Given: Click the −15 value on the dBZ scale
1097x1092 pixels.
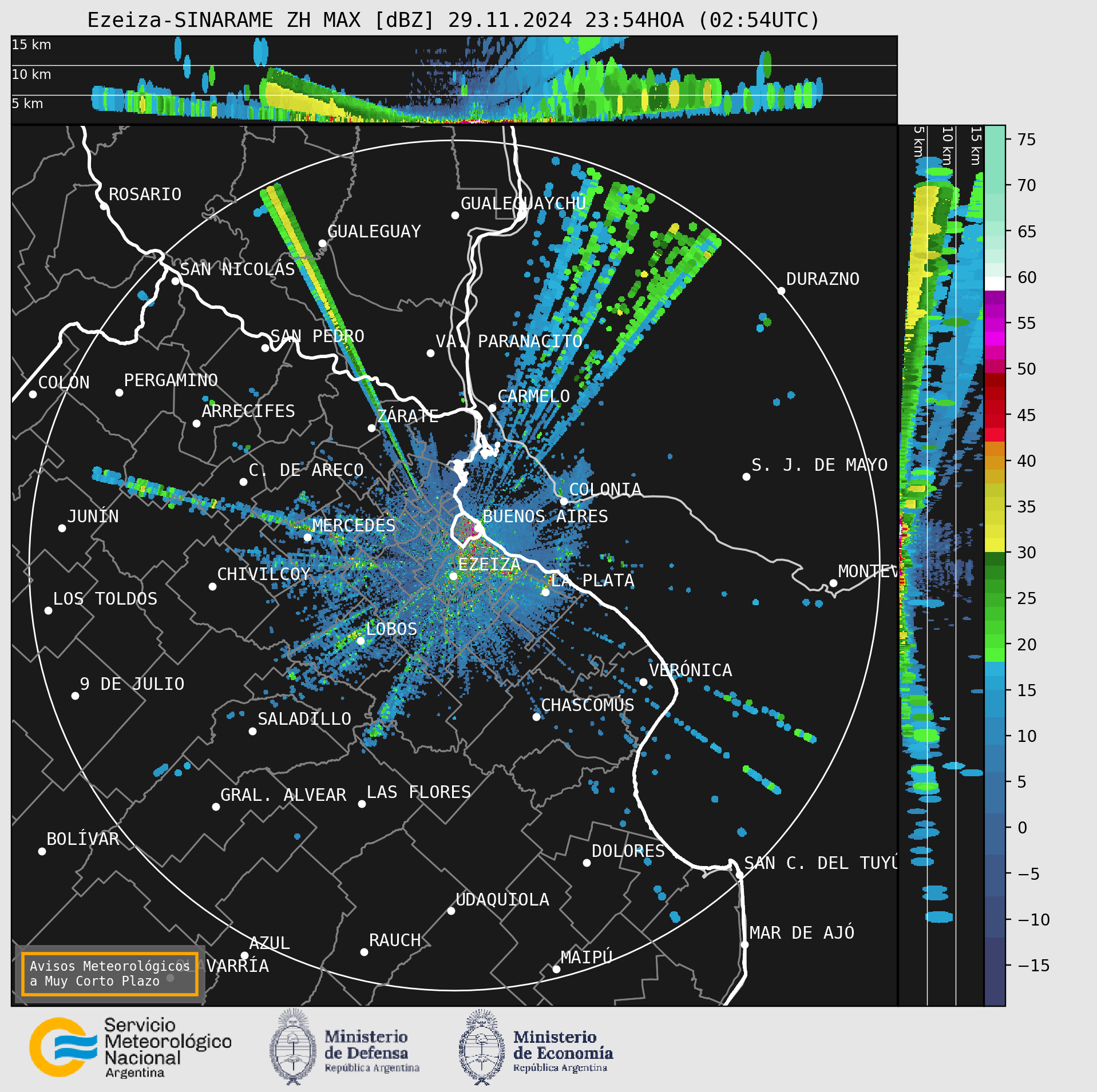Looking at the screenshot, I should (1033, 966).
